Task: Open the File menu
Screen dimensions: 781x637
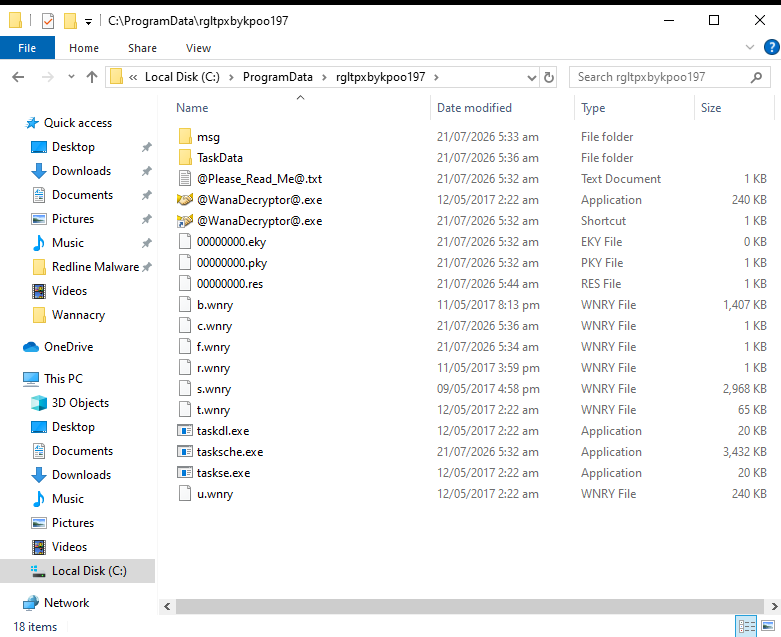Action: tap(27, 48)
